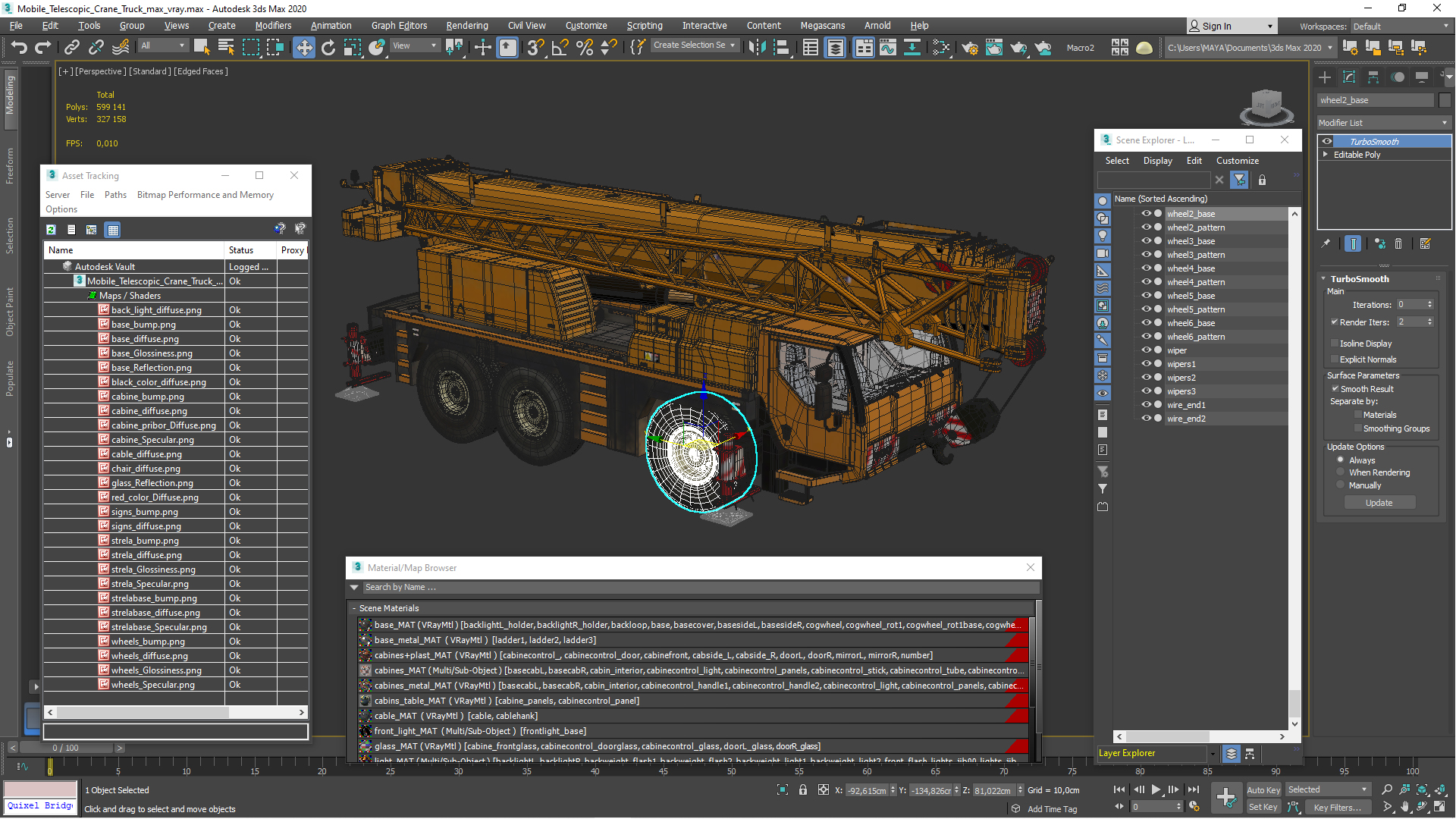Choose the Select Object tool
Screen dimensions: 1456x819
[202, 48]
